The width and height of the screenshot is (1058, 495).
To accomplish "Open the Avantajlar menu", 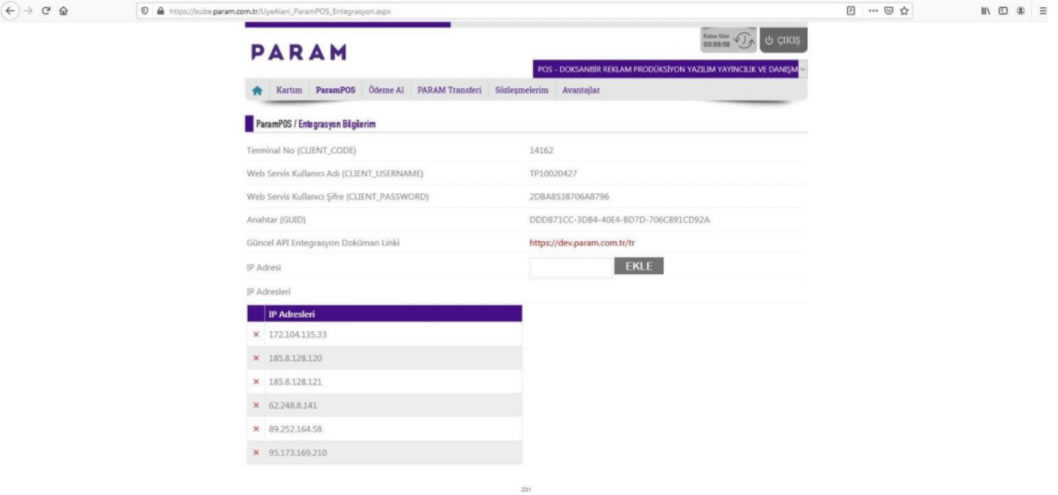I will pos(581,90).
